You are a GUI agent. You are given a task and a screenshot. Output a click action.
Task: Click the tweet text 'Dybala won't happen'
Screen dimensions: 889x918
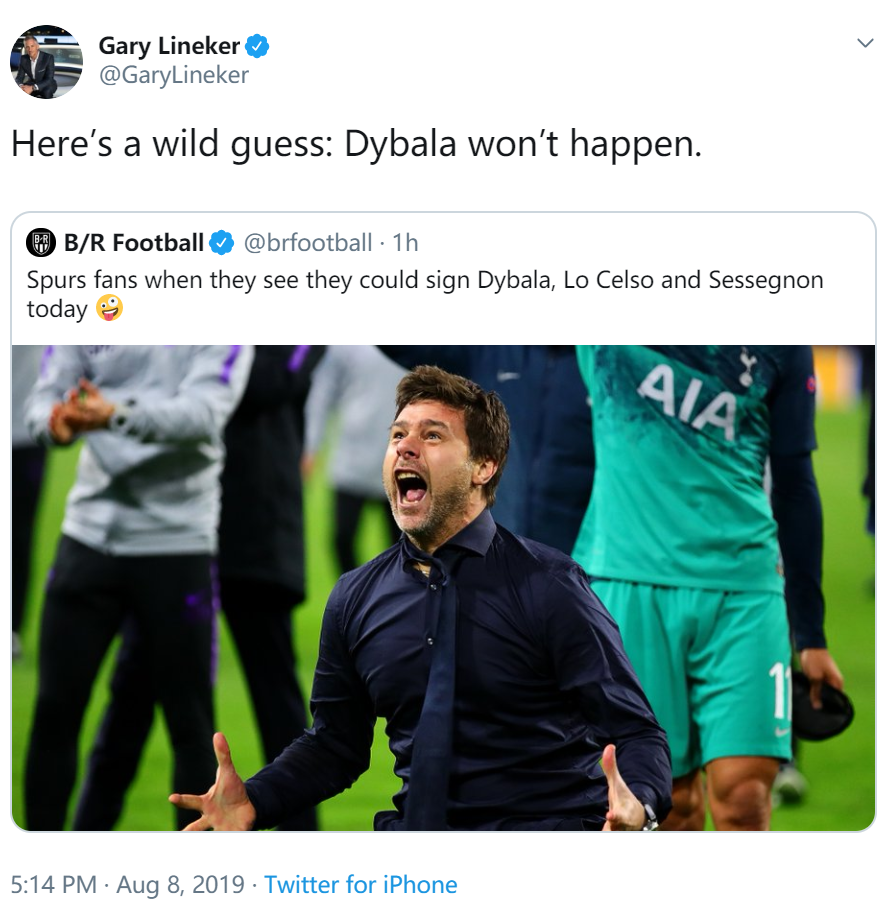tap(522, 144)
